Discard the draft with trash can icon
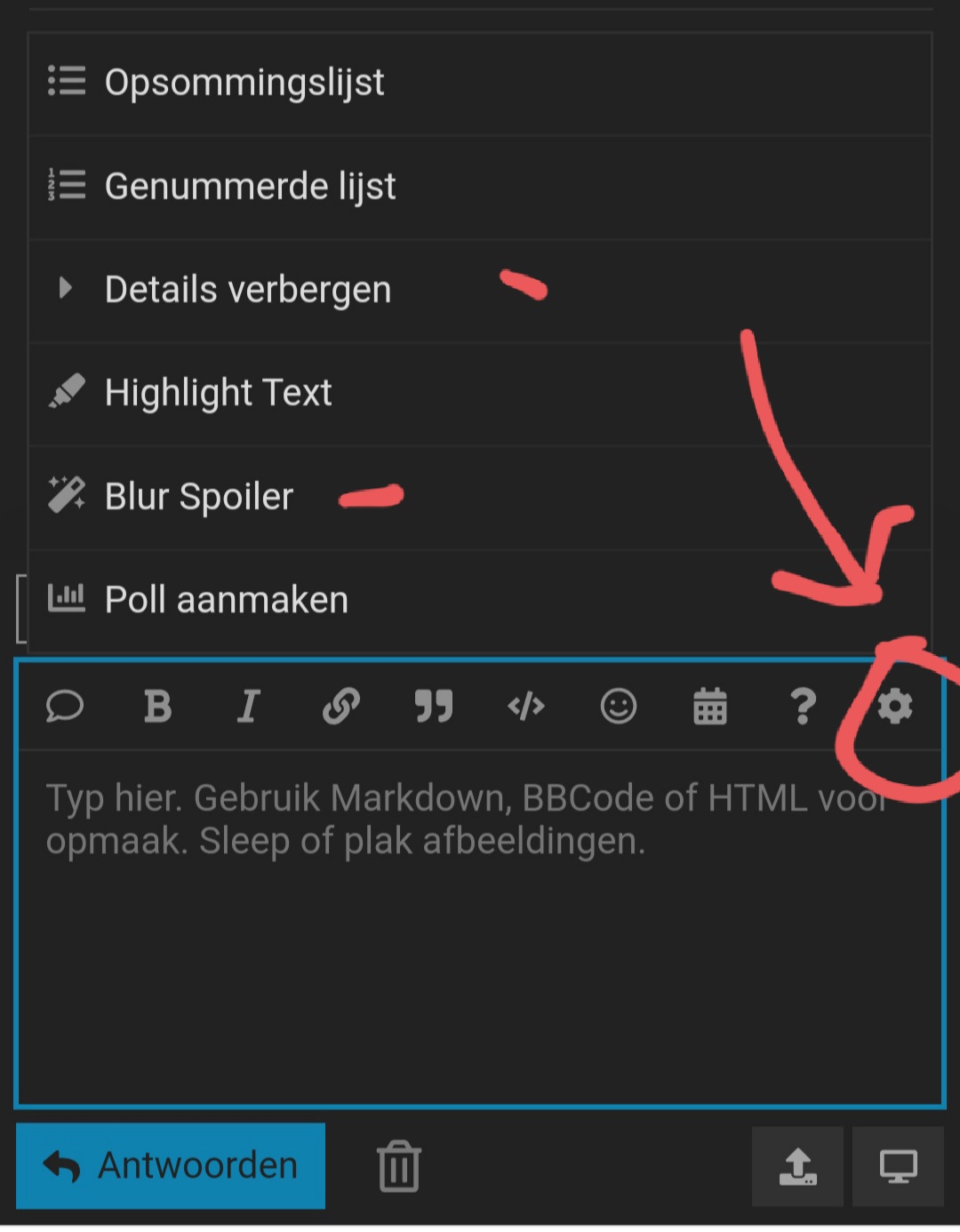960x1232 pixels. [399, 1166]
